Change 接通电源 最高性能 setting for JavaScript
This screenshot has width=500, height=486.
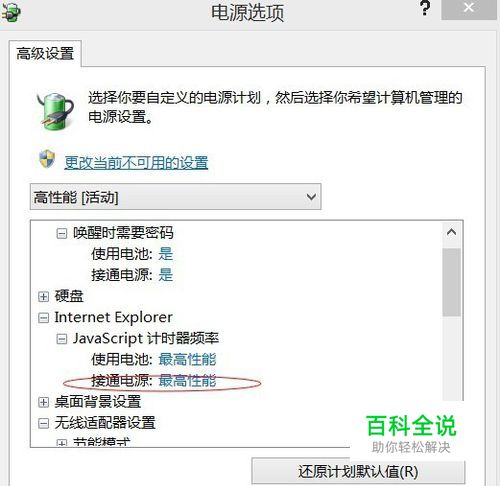(187, 381)
